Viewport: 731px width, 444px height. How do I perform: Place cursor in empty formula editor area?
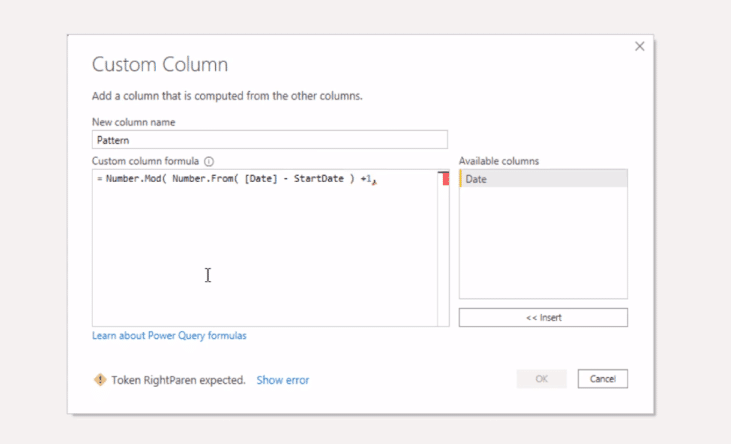[x=265, y=257]
